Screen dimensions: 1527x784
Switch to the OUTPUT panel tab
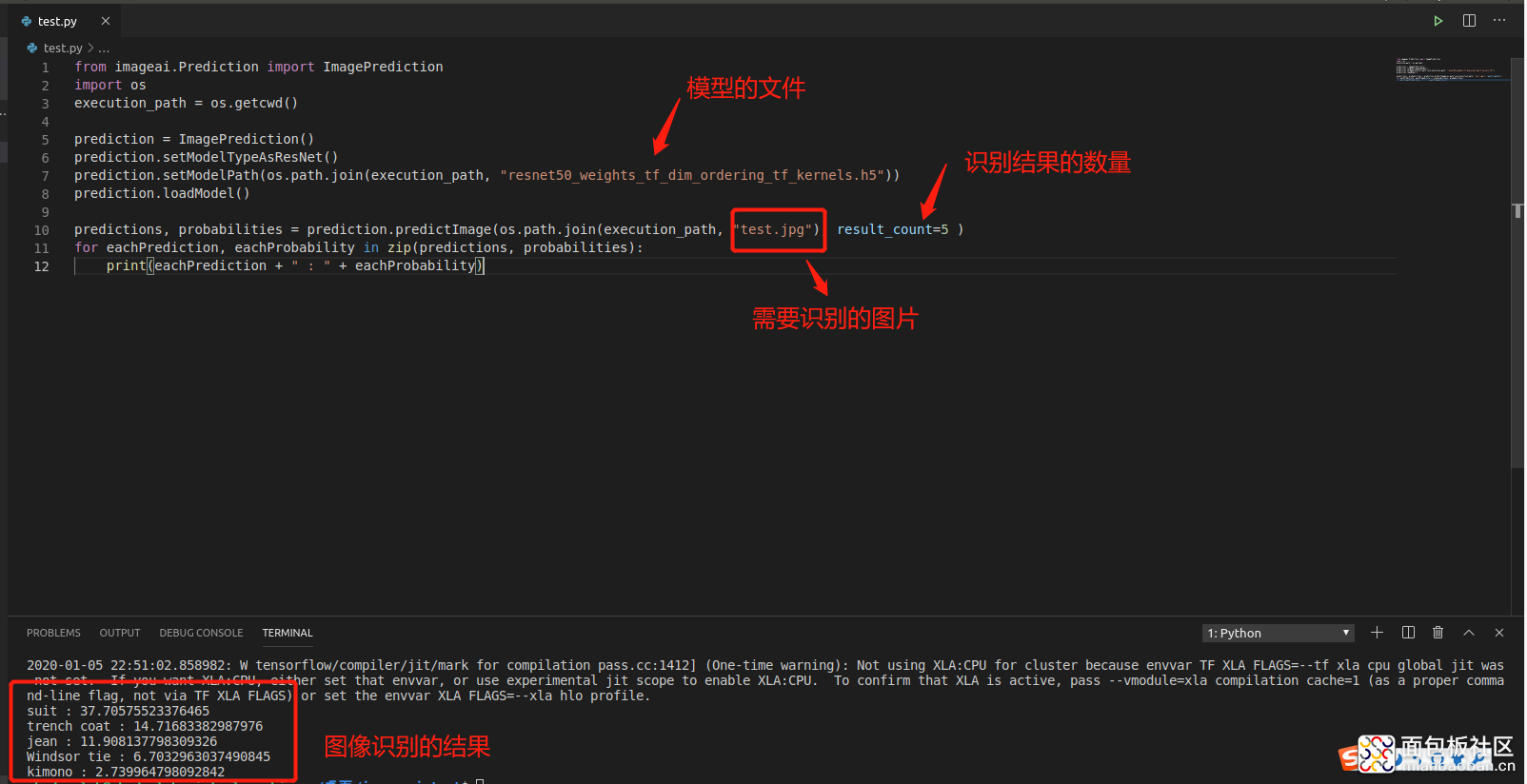[120, 633]
